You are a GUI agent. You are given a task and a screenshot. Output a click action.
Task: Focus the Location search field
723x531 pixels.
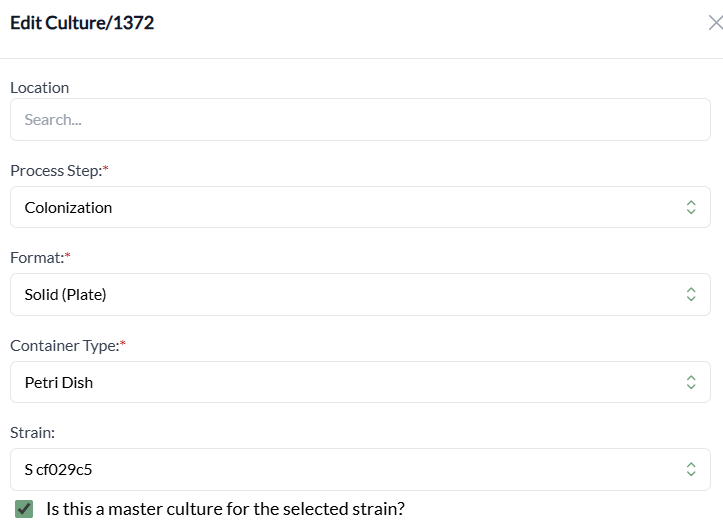(x=360, y=119)
